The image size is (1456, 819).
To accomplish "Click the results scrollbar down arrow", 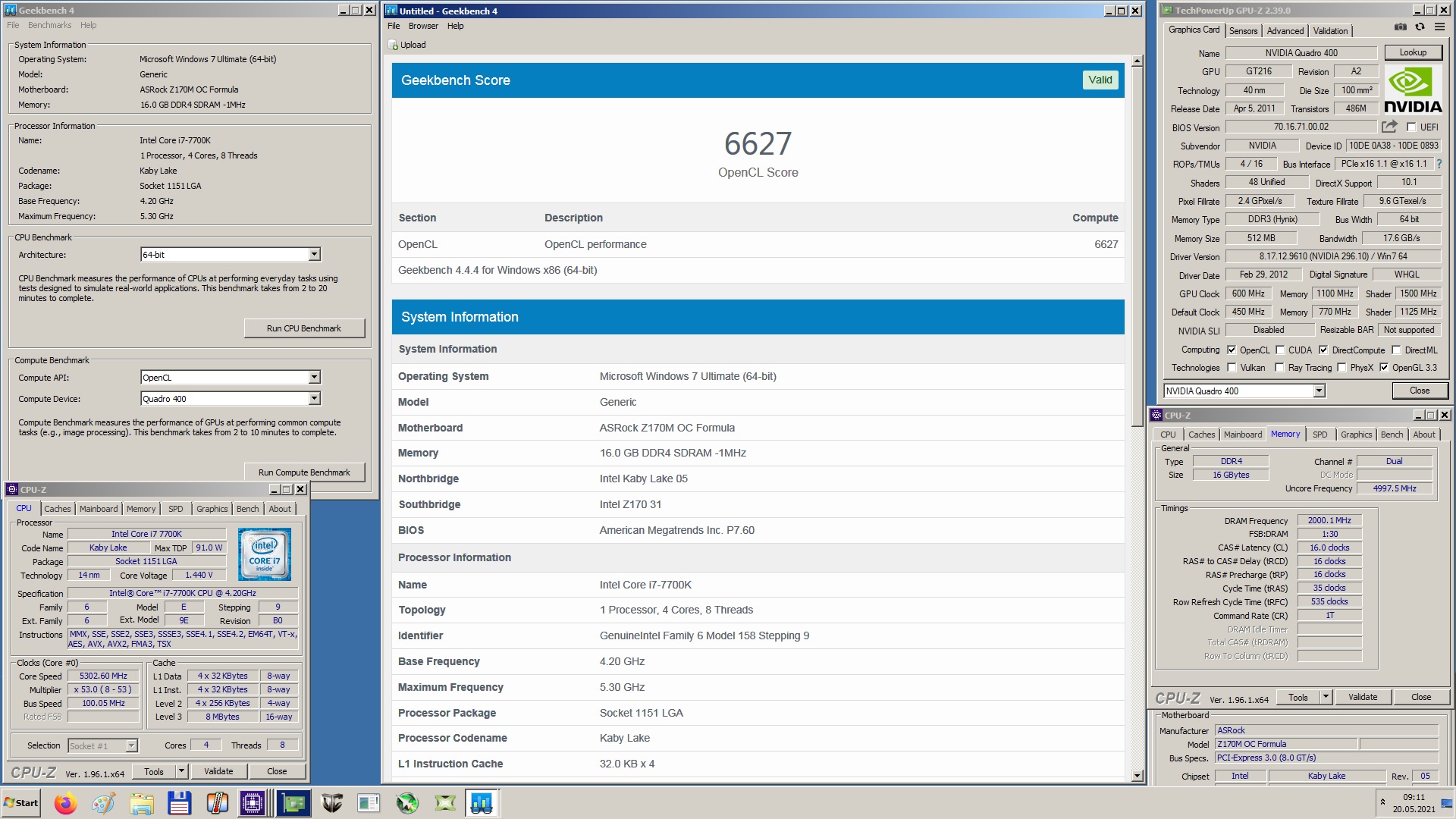I will pos(1137,776).
